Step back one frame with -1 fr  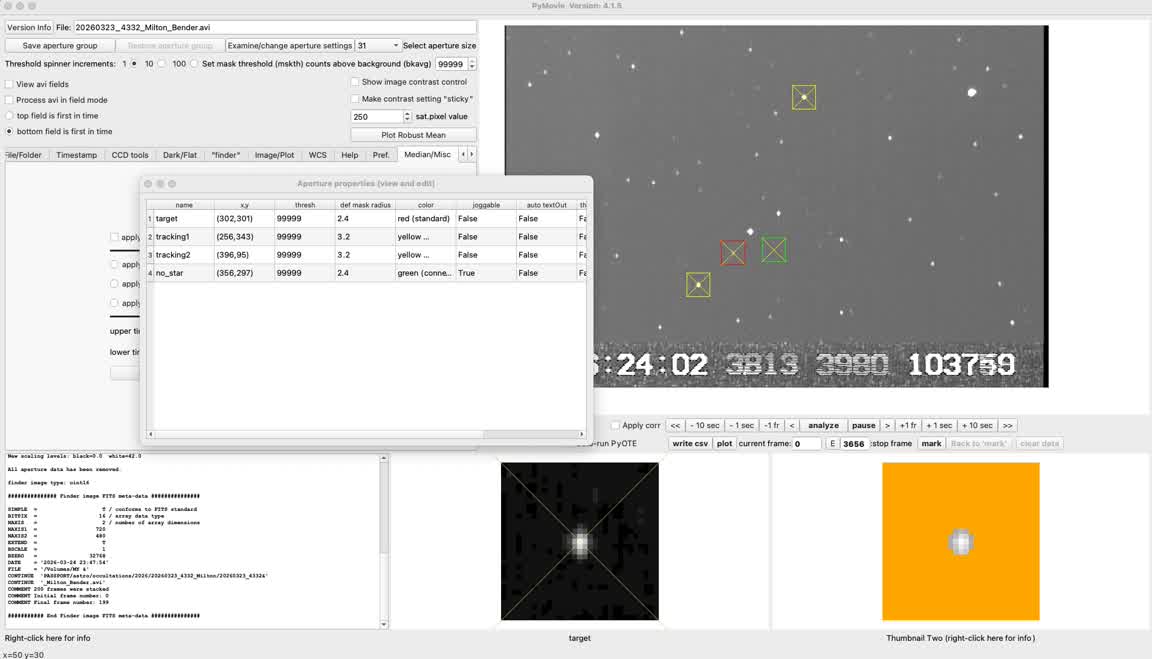click(772, 425)
